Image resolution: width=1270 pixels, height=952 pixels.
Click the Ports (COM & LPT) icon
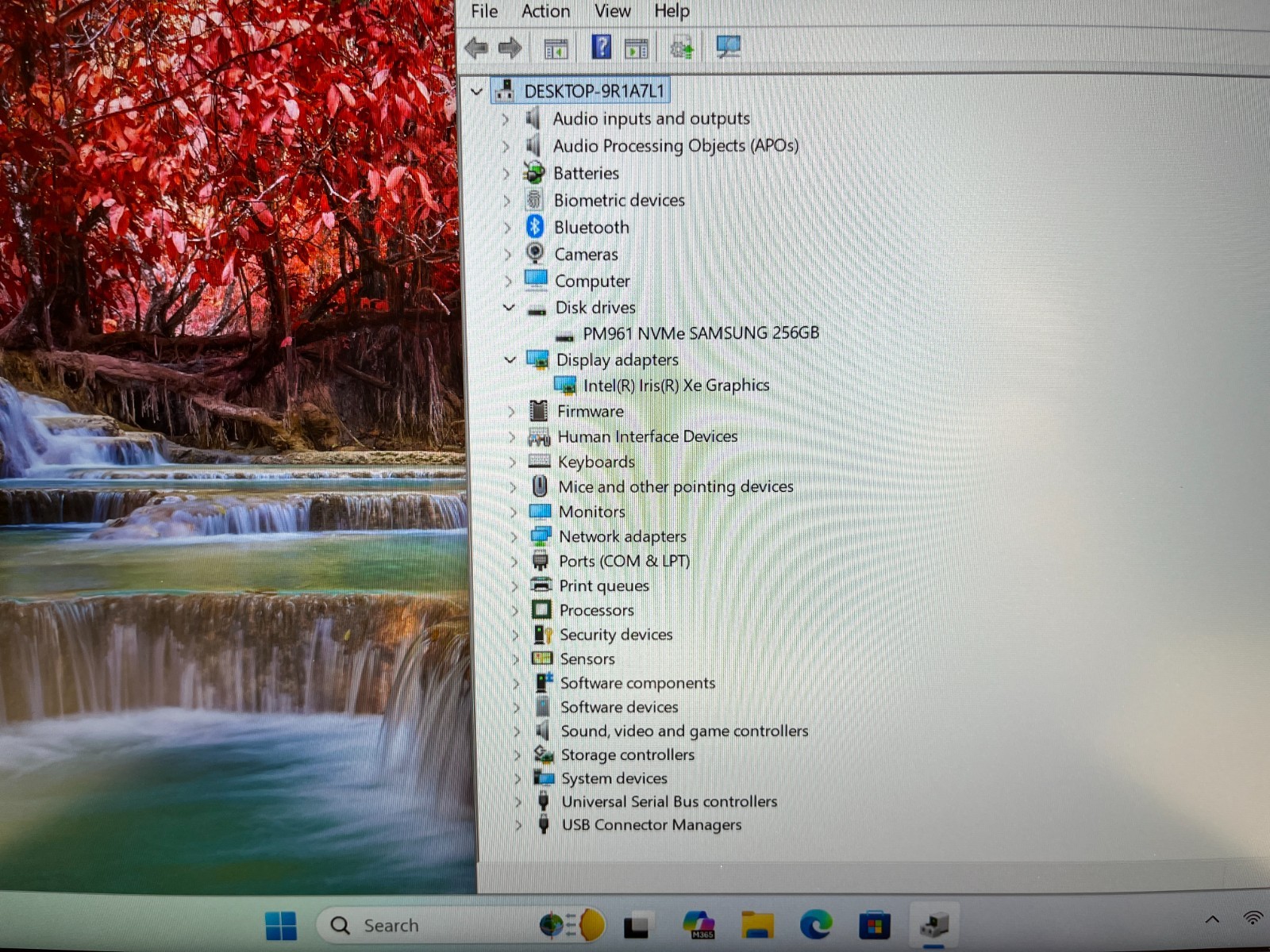coord(541,561)
